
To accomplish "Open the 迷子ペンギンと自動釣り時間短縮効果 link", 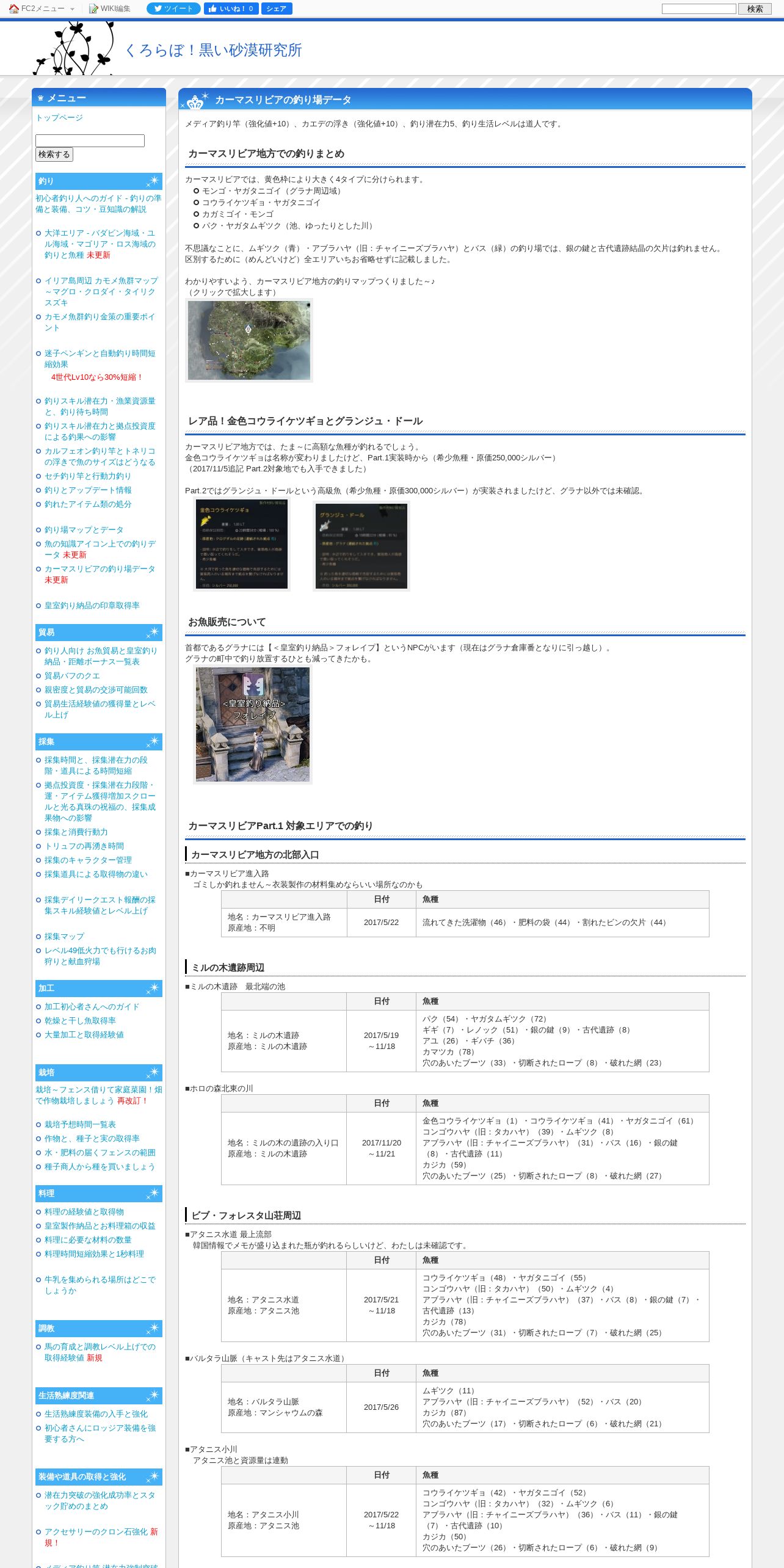I will click(100, 358).
